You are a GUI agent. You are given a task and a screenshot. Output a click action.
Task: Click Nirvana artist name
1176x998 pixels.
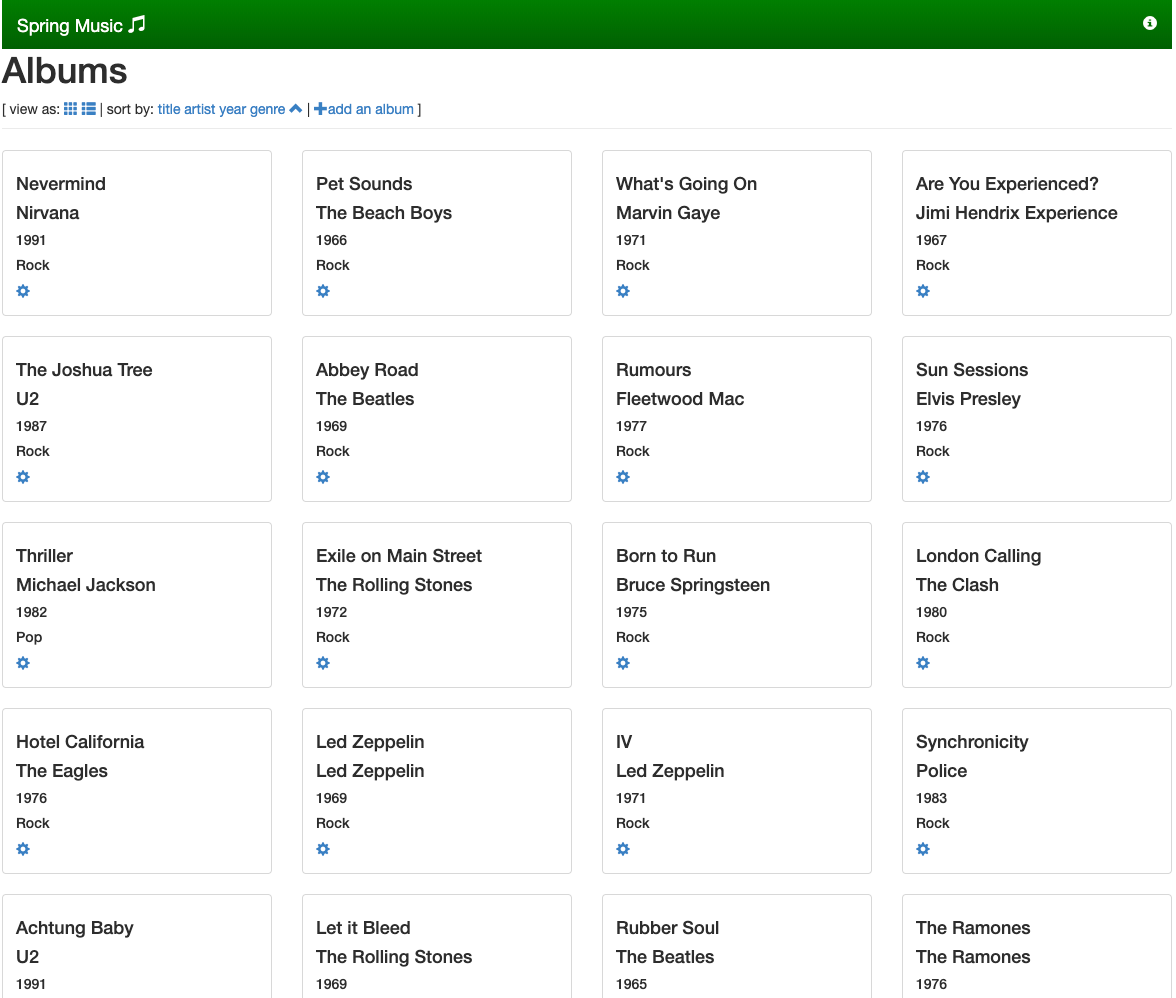point(47,213)
